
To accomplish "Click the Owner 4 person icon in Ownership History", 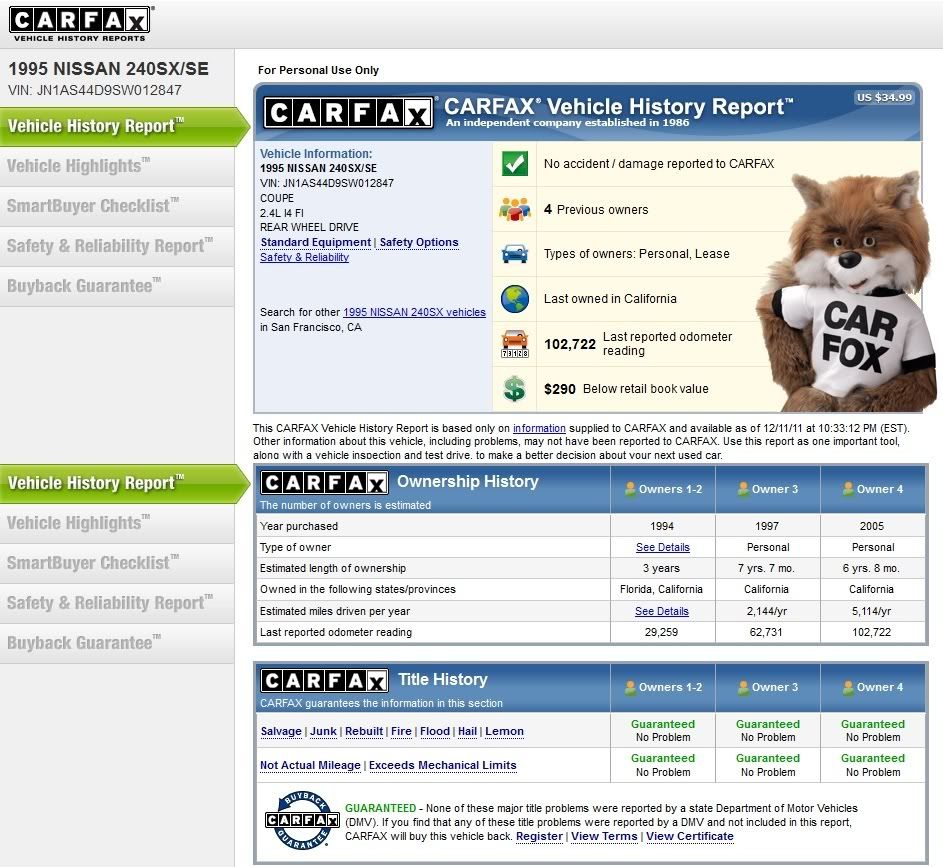I will 848,489.
